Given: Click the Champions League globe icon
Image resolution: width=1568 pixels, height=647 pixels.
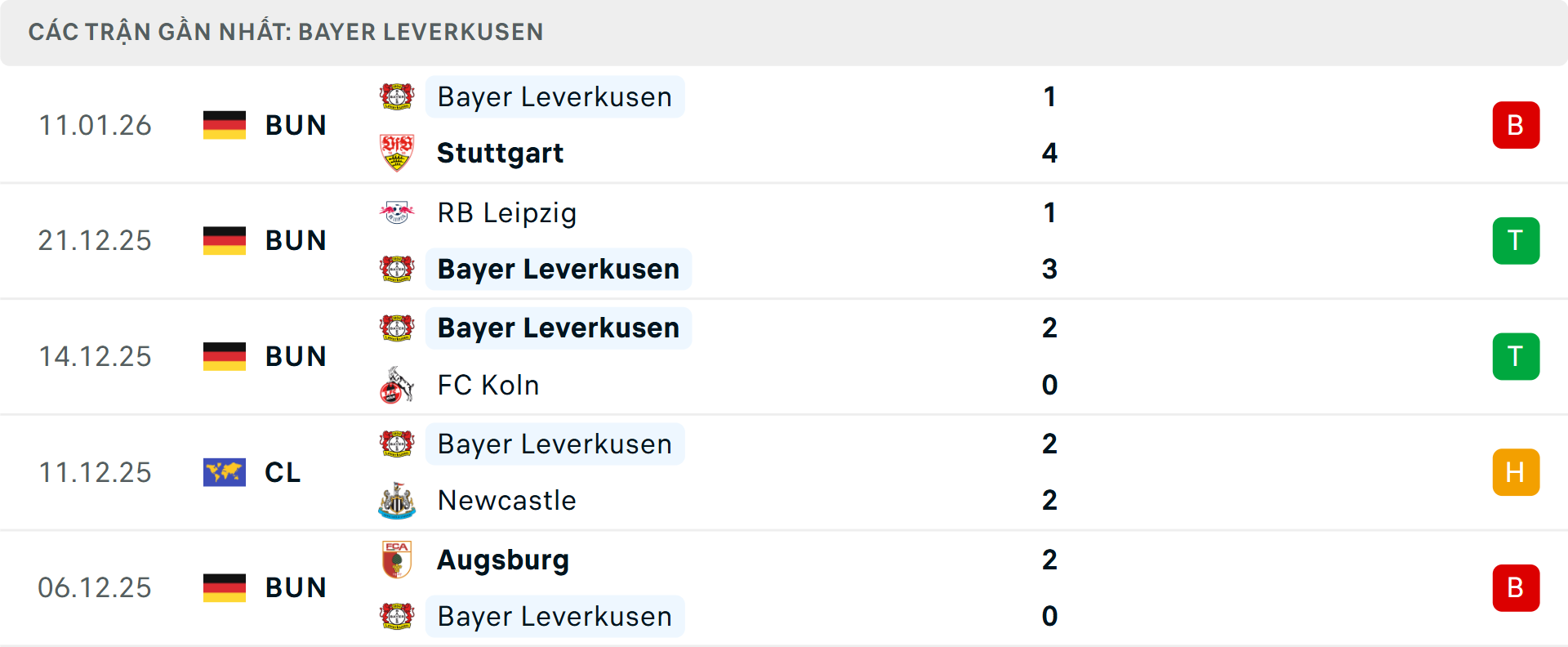Looking at the screenshot, I should (225, 472).
